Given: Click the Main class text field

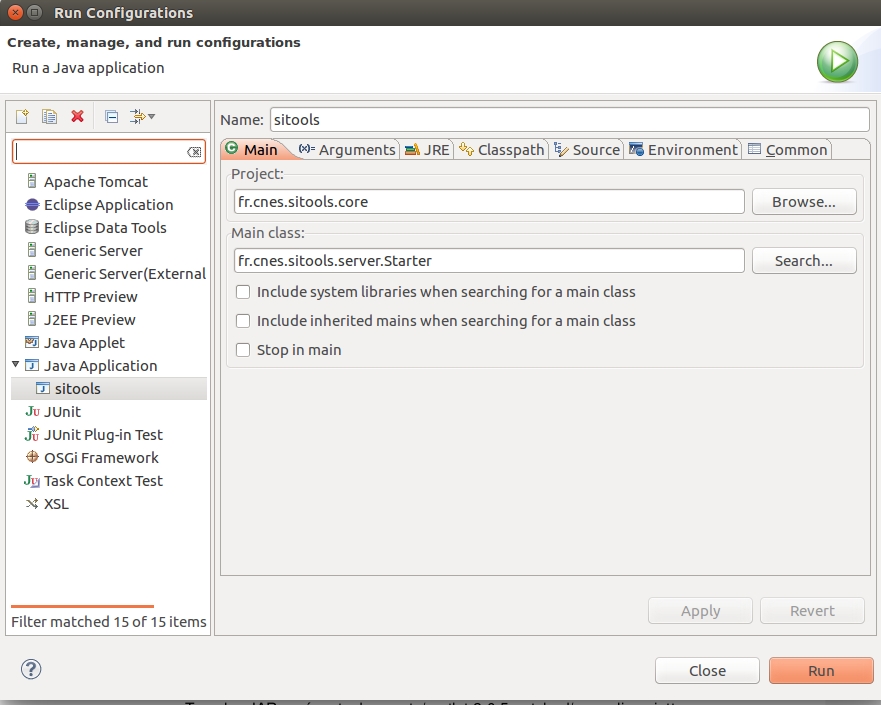Looking at the screenshot, I should pyautogui.click(x=489, y=261).
